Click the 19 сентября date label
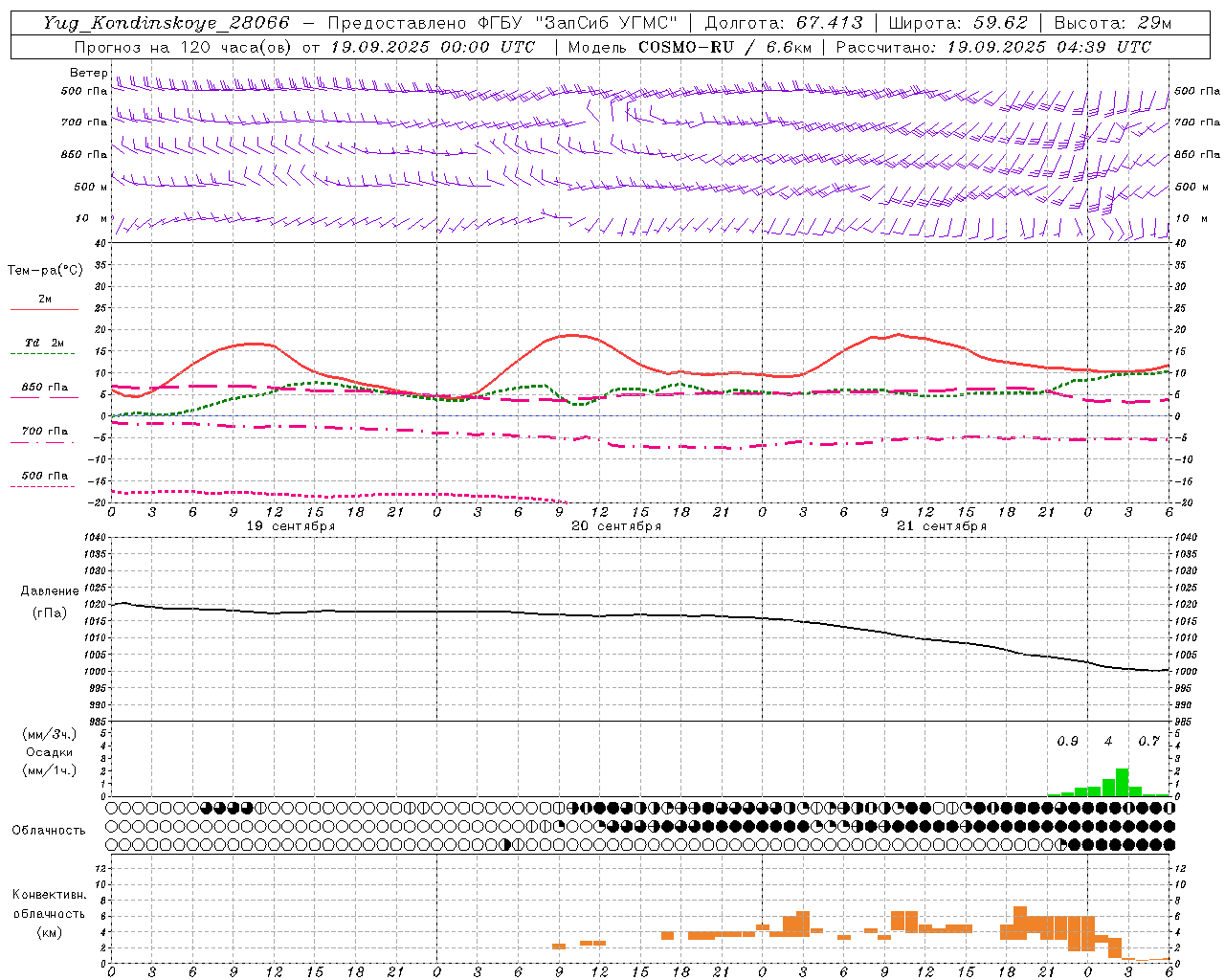This screenshot has width=1225, height=980. (x=291, y=526)
